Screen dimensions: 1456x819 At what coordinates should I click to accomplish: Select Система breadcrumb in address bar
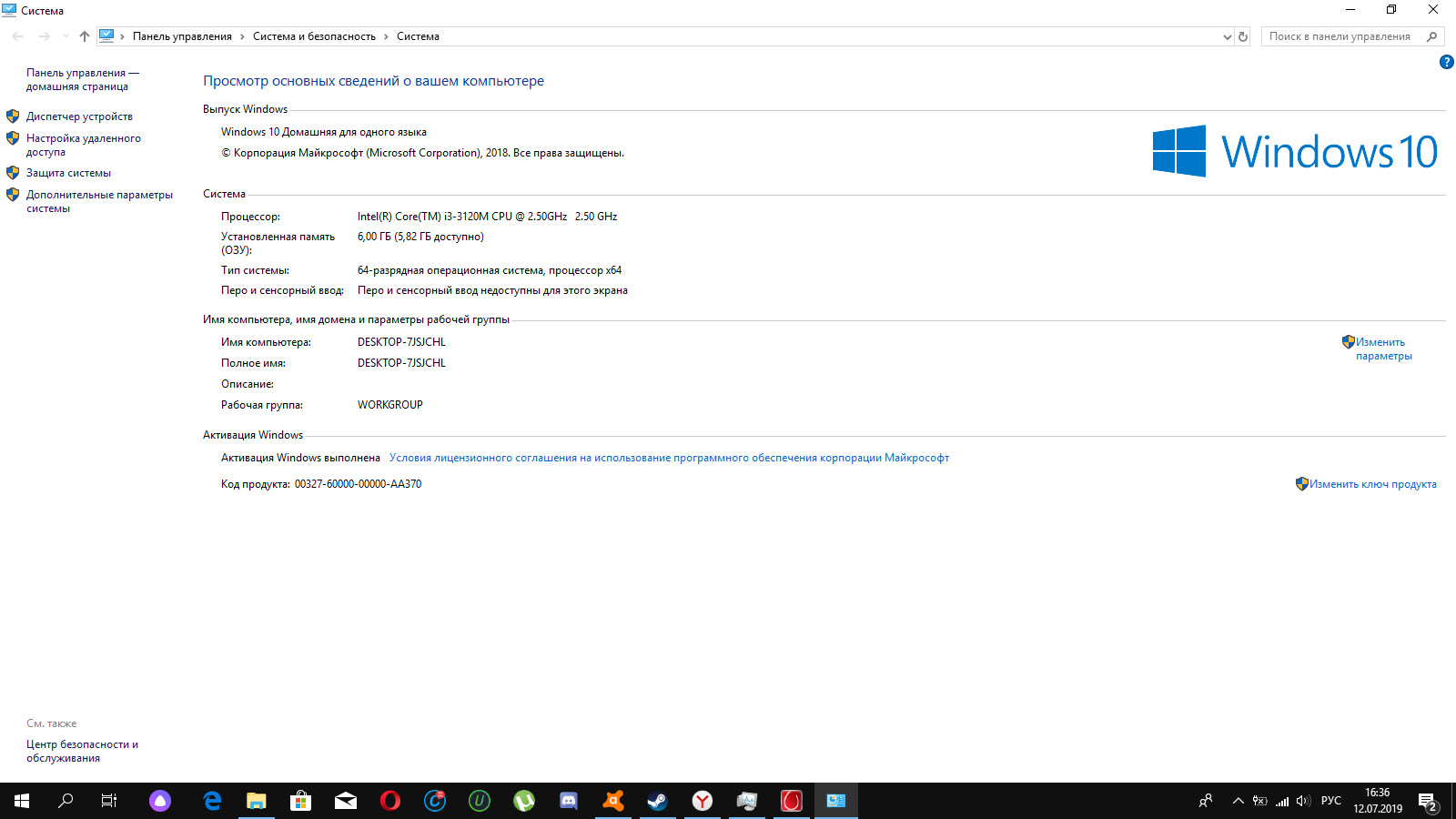tap(418, 36)
